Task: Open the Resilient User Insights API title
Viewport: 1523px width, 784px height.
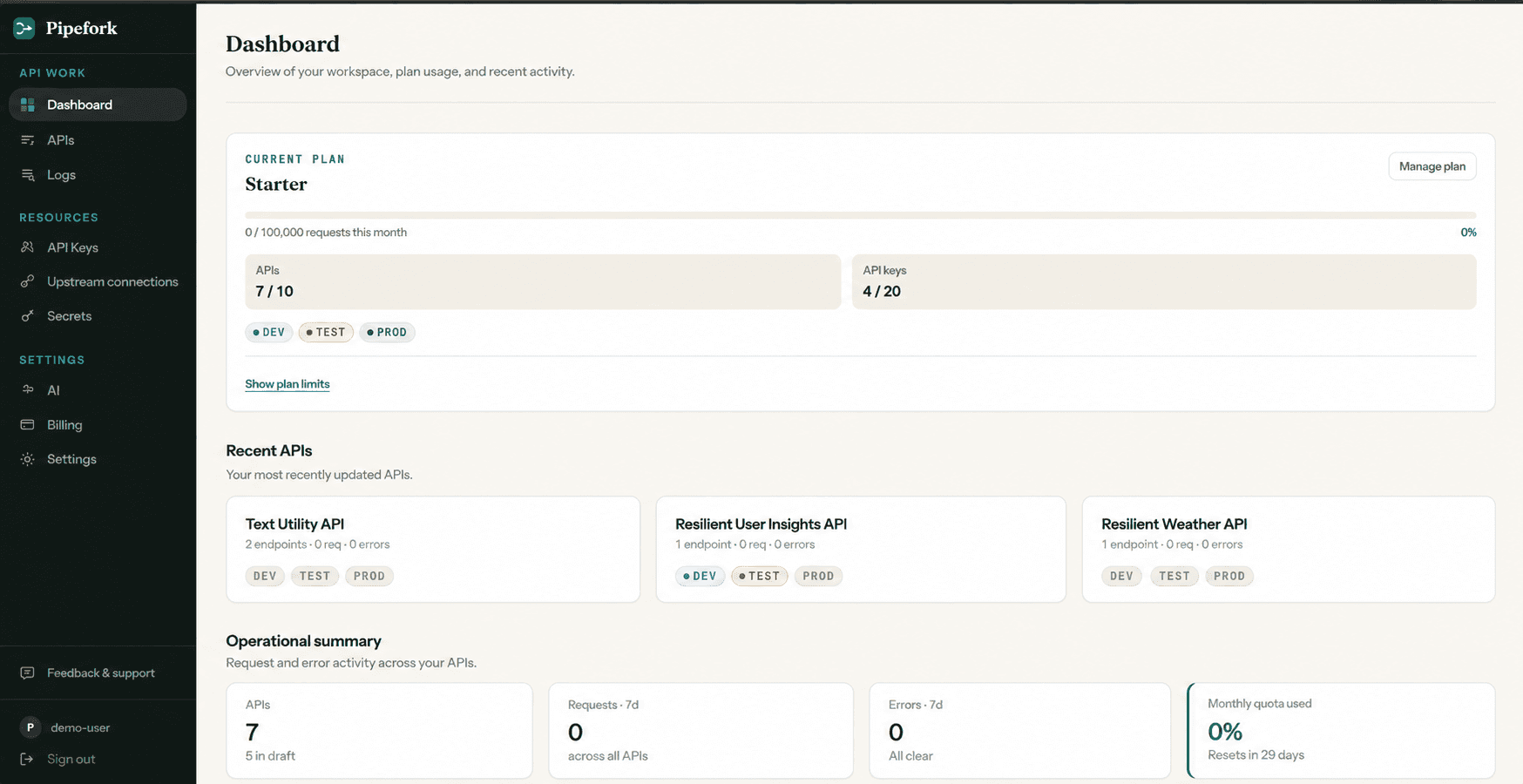Action: point(761,524)
